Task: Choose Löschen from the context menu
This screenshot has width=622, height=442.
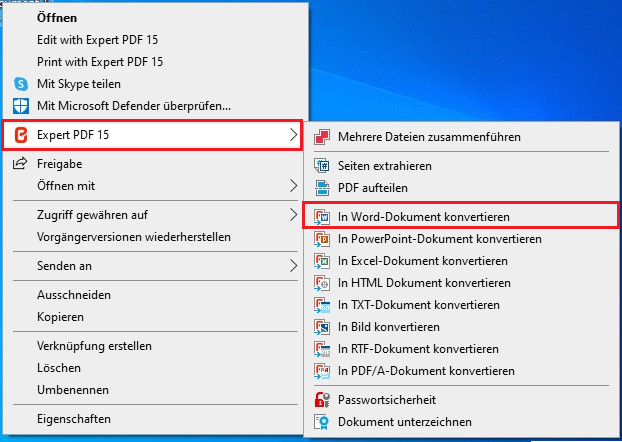Action: (x=59, y=368)
